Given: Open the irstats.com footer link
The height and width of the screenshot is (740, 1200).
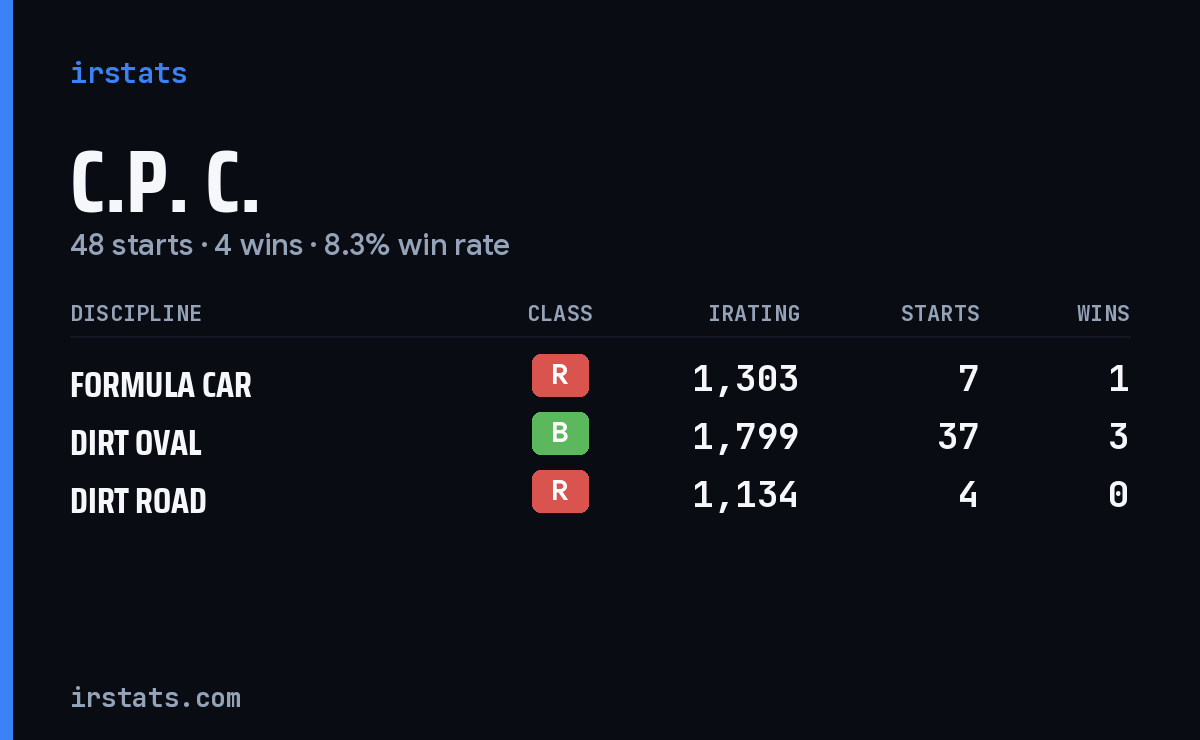Looking at the screenshot, I should click(x=155, y=697).
